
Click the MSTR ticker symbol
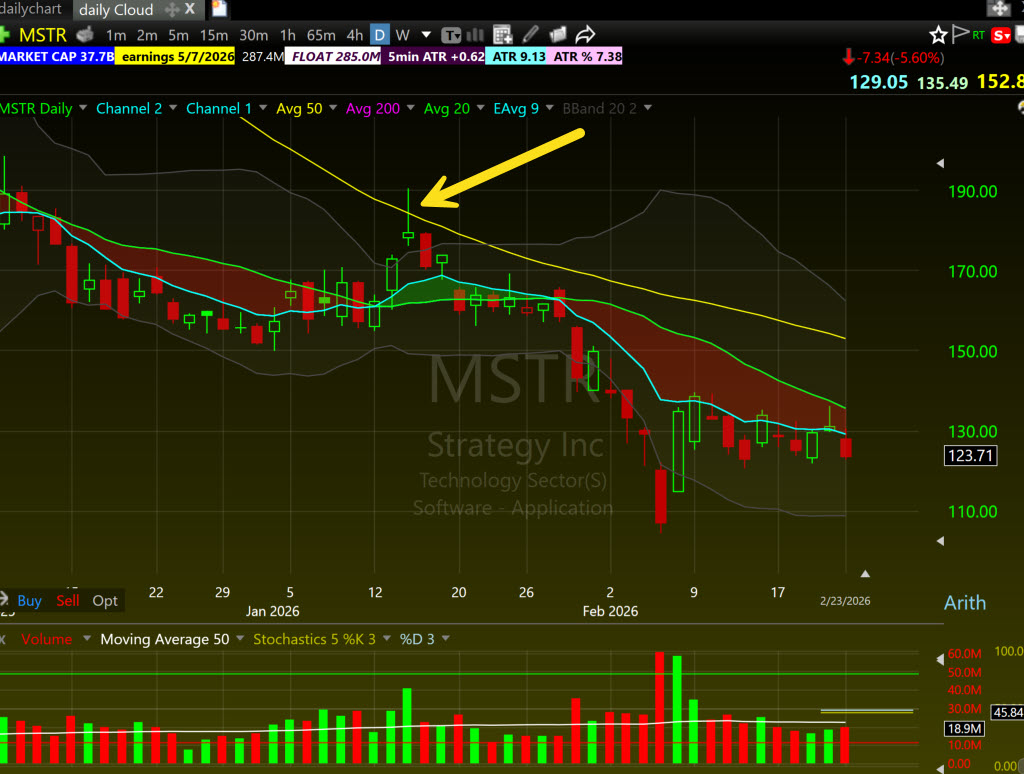click(x=42, y=35)
